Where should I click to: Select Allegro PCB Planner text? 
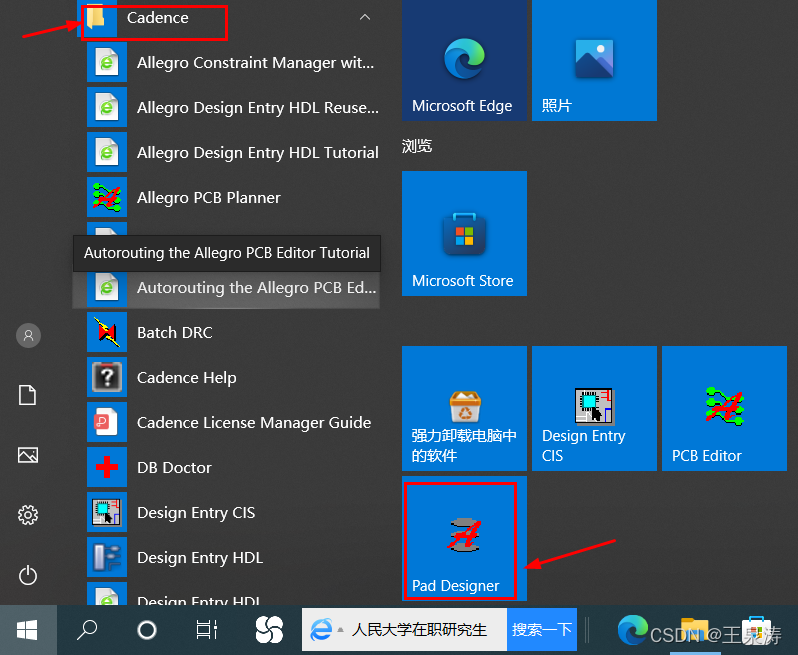(x=209, y=197)
